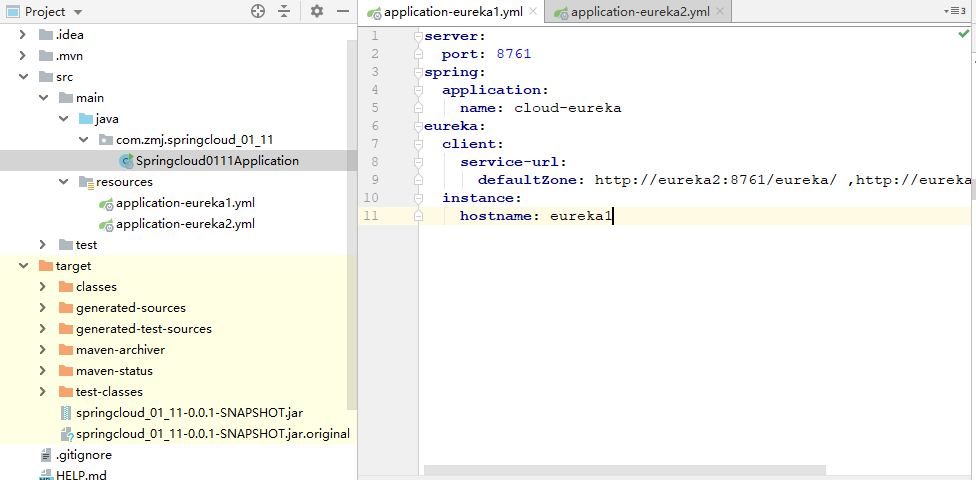
Task: Click the hostname value eureka1
Action: [581, 216]
